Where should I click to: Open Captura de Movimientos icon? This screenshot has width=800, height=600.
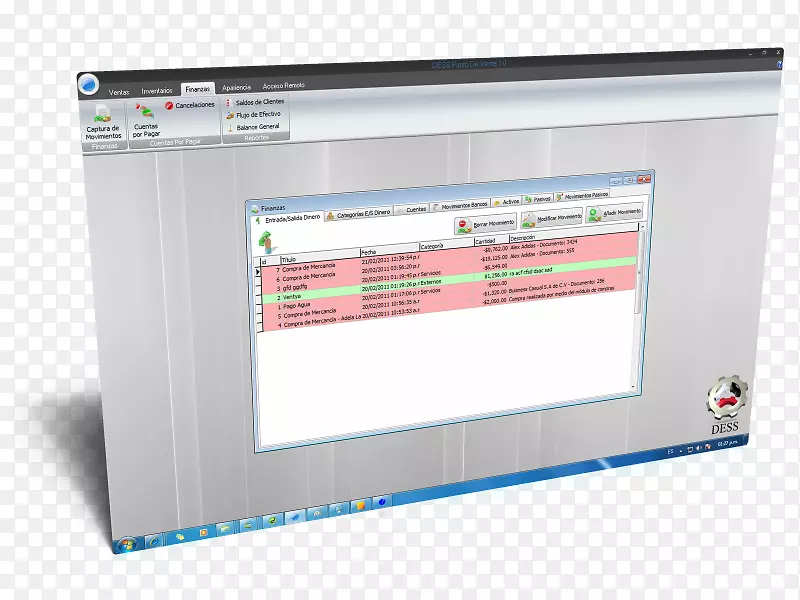point(101,119)
